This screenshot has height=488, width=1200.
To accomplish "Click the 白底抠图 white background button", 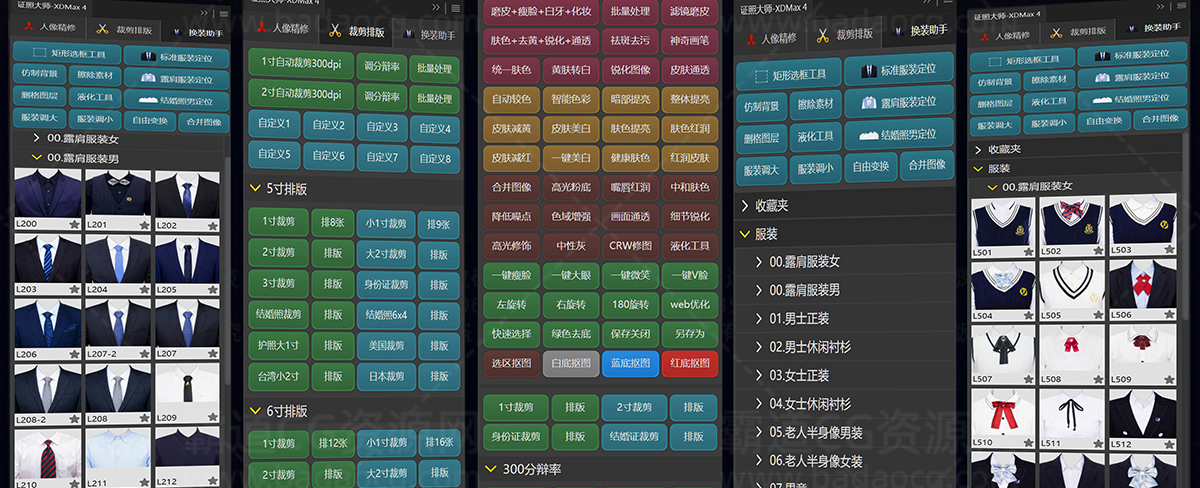I will tap(570, 363).
